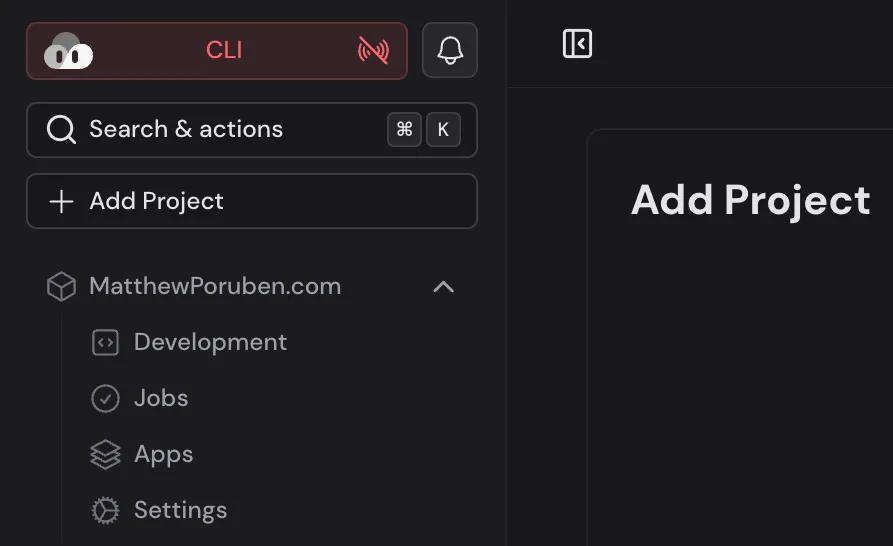
Task: Open notifications with the bell icon
Action: (450, 51)
